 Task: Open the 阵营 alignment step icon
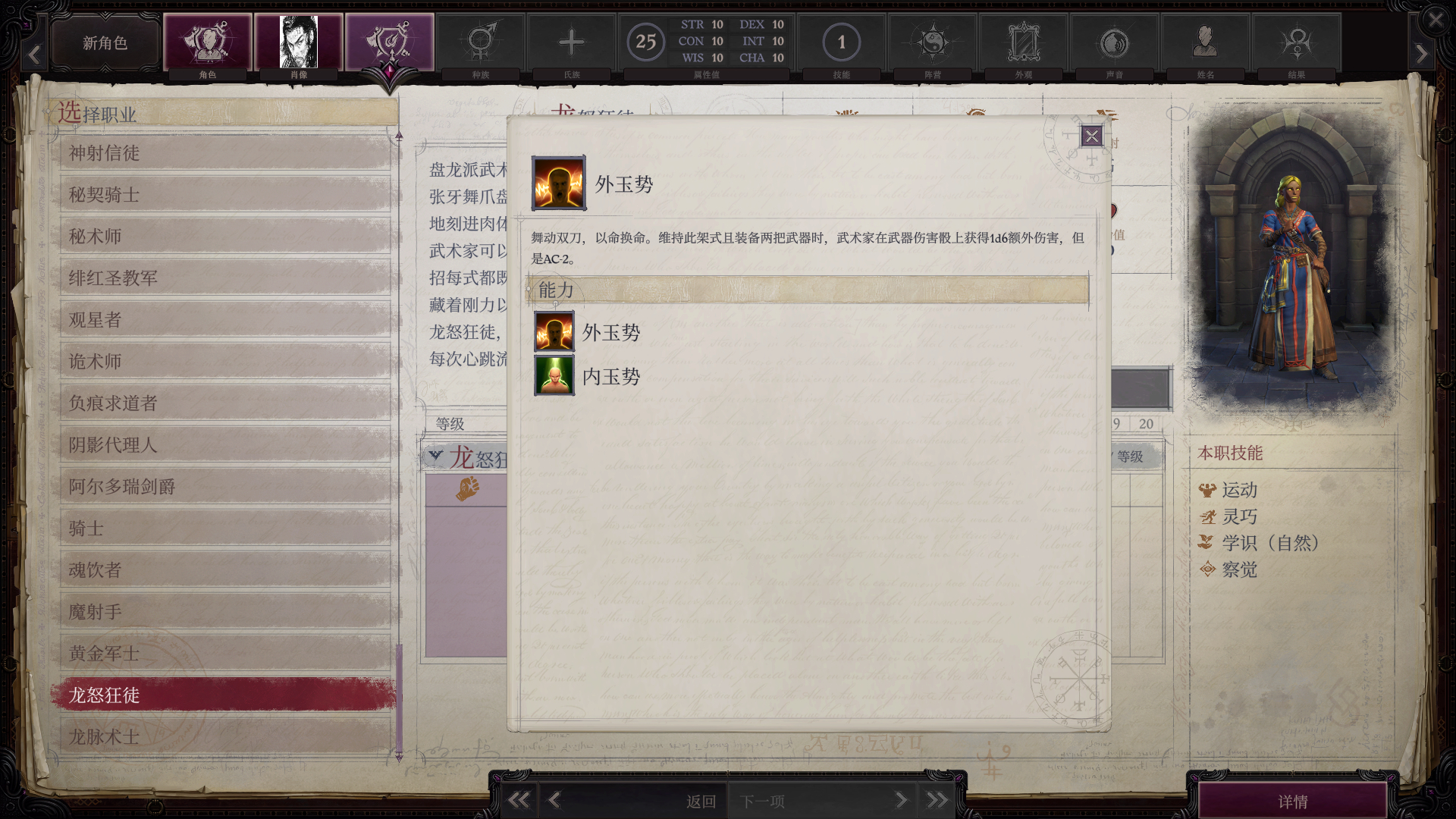tap(933, 42)
